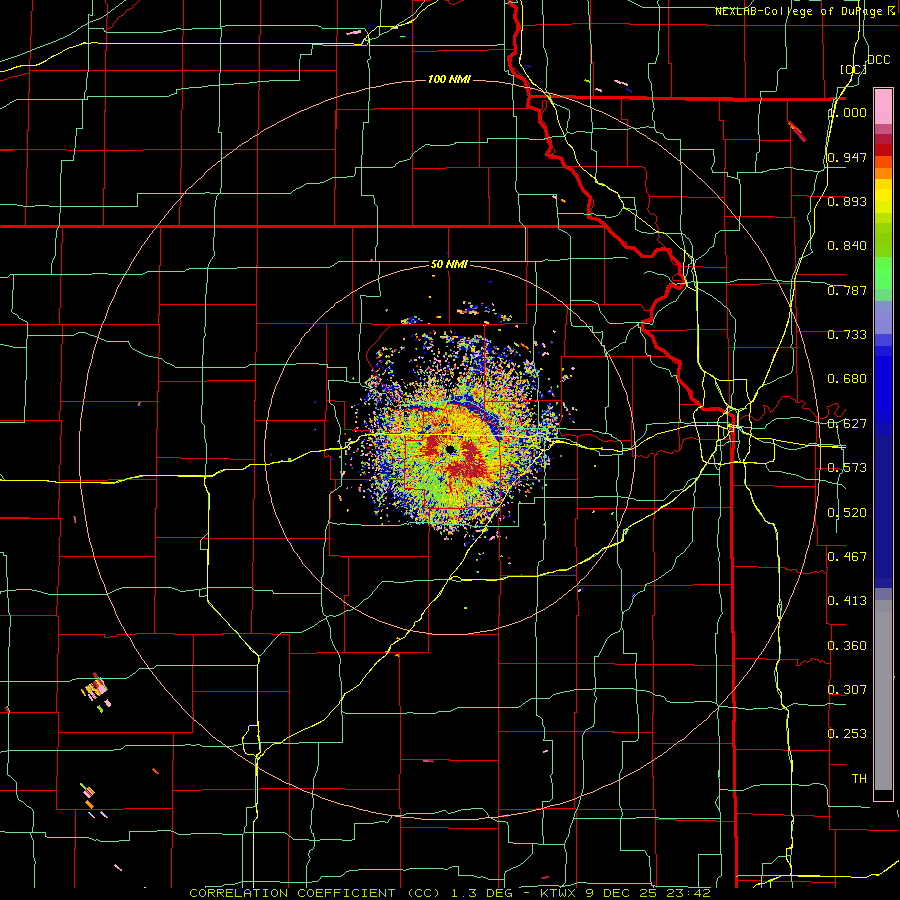
Task: Click the black radar site dot at center
Action: (450, 449)
